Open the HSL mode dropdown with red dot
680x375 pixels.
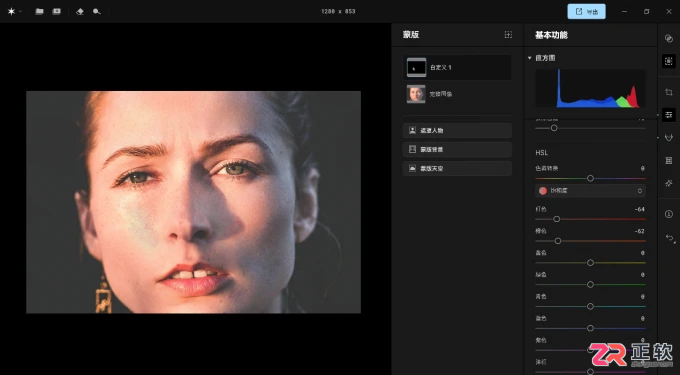[x=590, y=191]
